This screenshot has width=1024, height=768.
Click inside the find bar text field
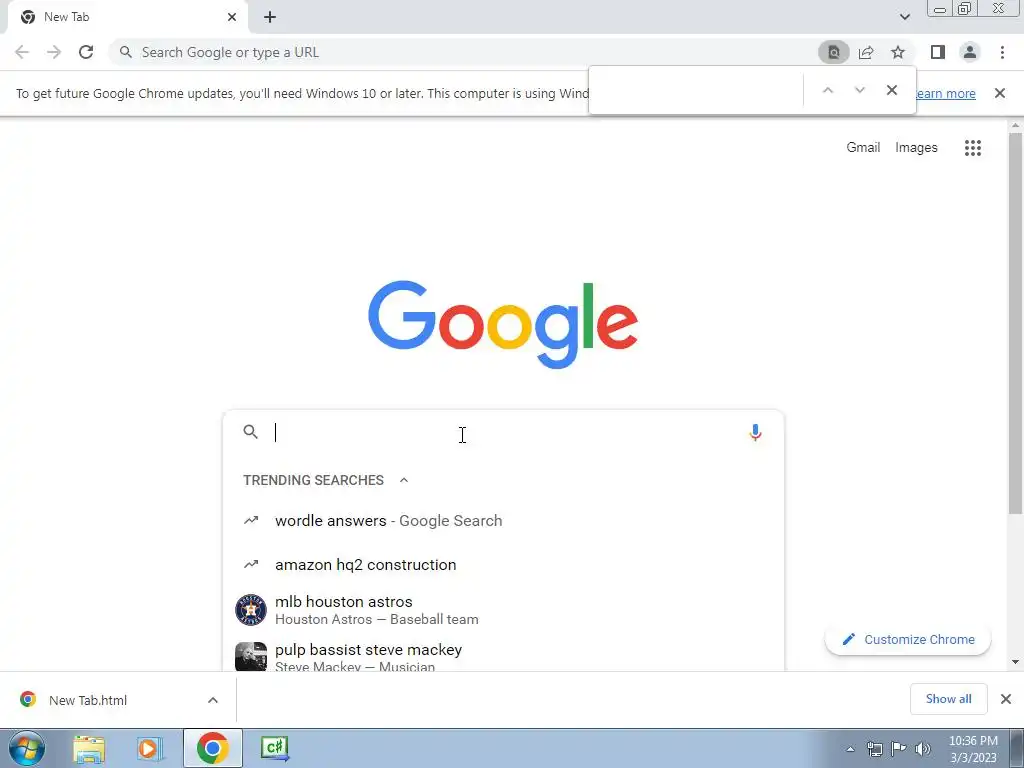tap(696, 90)
